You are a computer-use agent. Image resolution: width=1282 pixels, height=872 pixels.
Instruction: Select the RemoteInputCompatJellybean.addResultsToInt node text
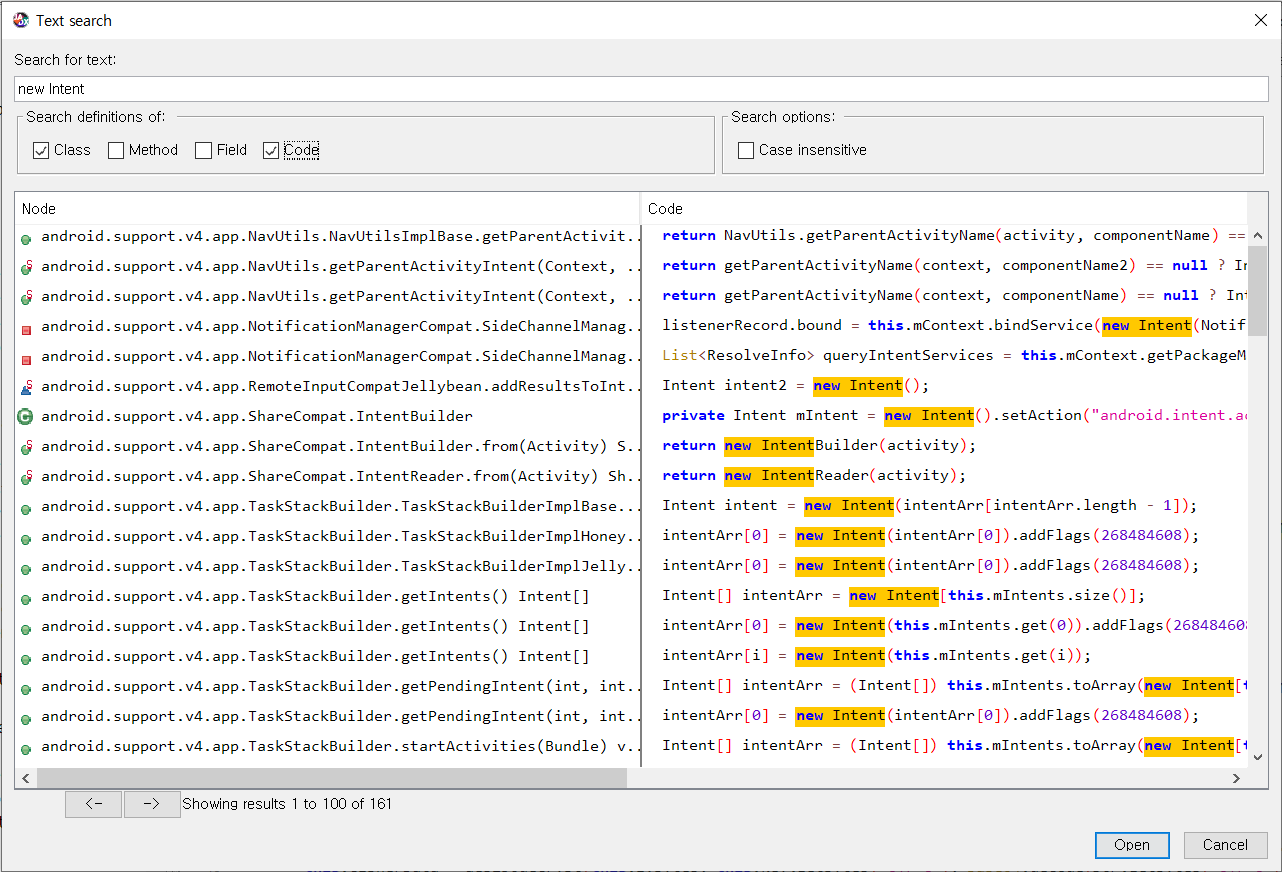pyautogui.click(x=342, y=386)
